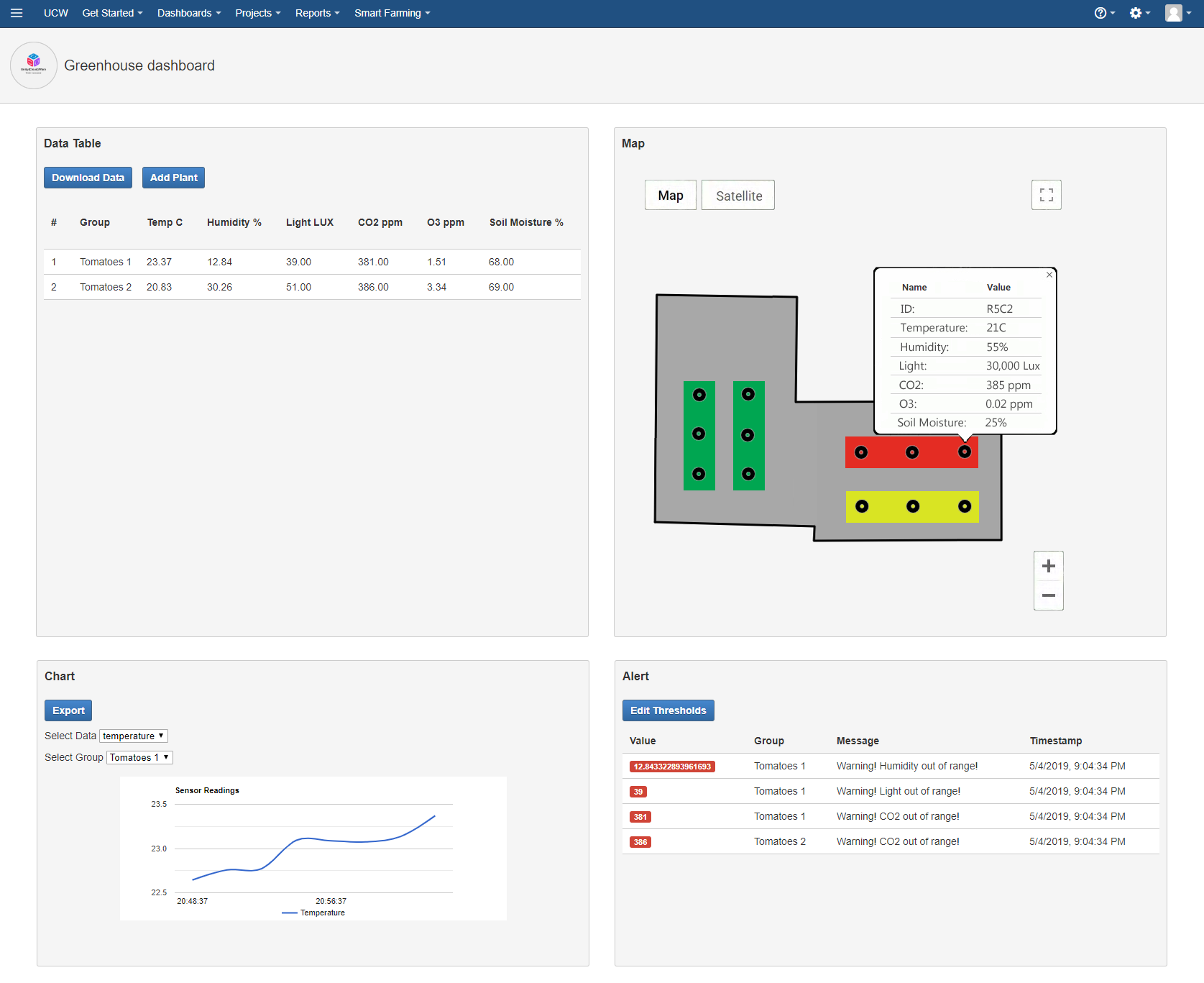Click the Edit Thresholds button
The width and height of the screenshot is (1204, 983).
click(668, 710)
